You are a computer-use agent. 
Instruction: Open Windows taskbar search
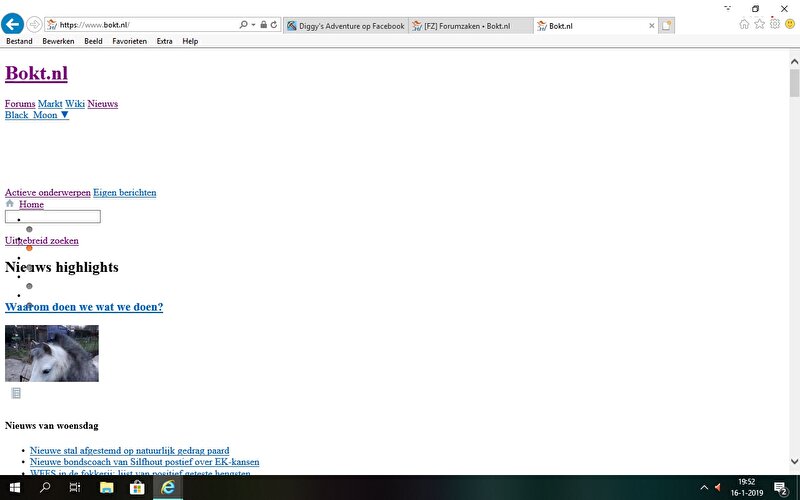click(x=45, y=488)
